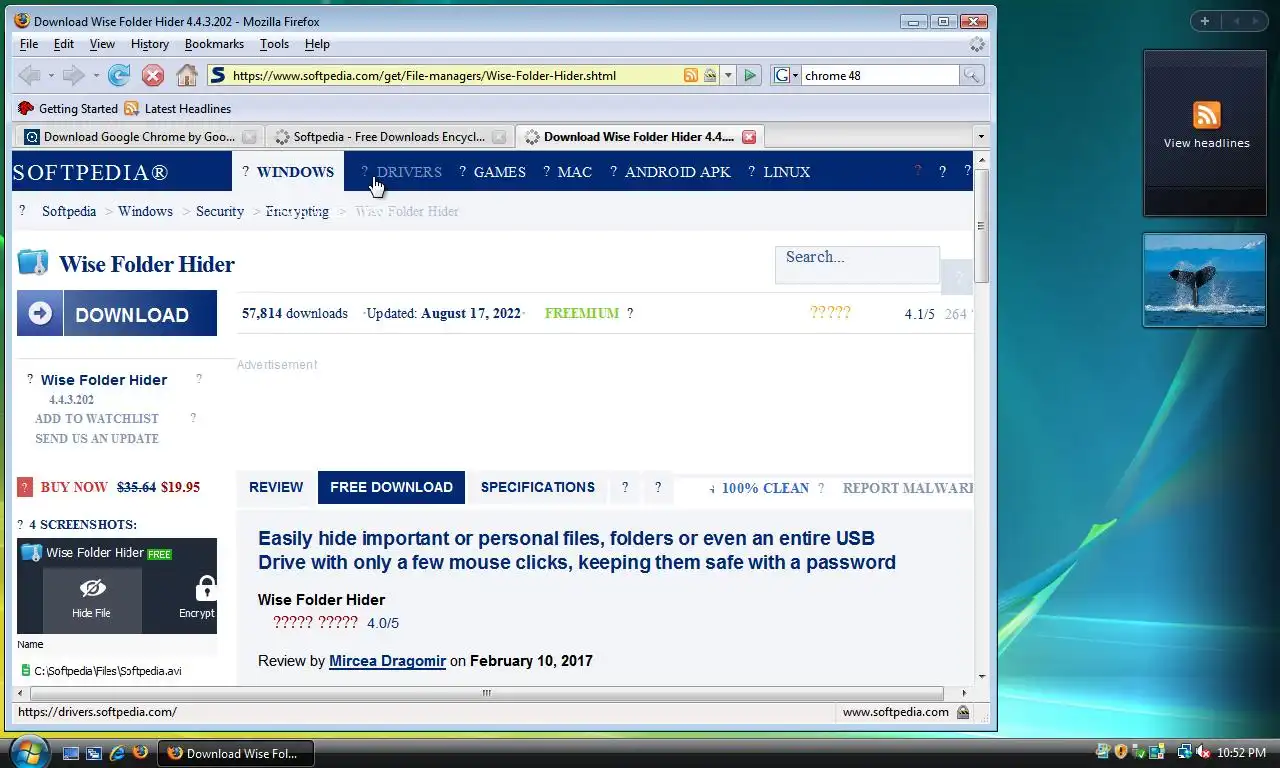Viewport: 1280px width, 768px height.
Task: Click ADD TO WATCHLIST link
Action: click(x=97, y=419)
